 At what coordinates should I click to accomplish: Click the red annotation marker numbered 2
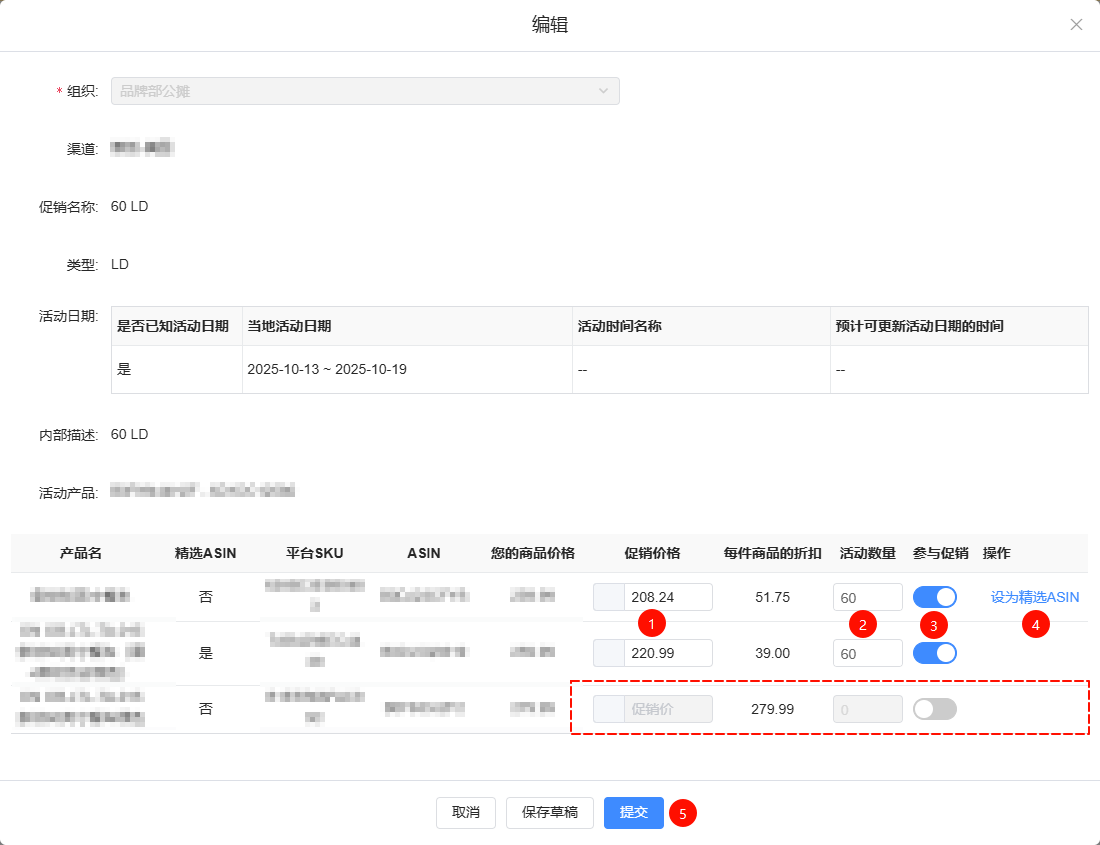coord(862,625)
